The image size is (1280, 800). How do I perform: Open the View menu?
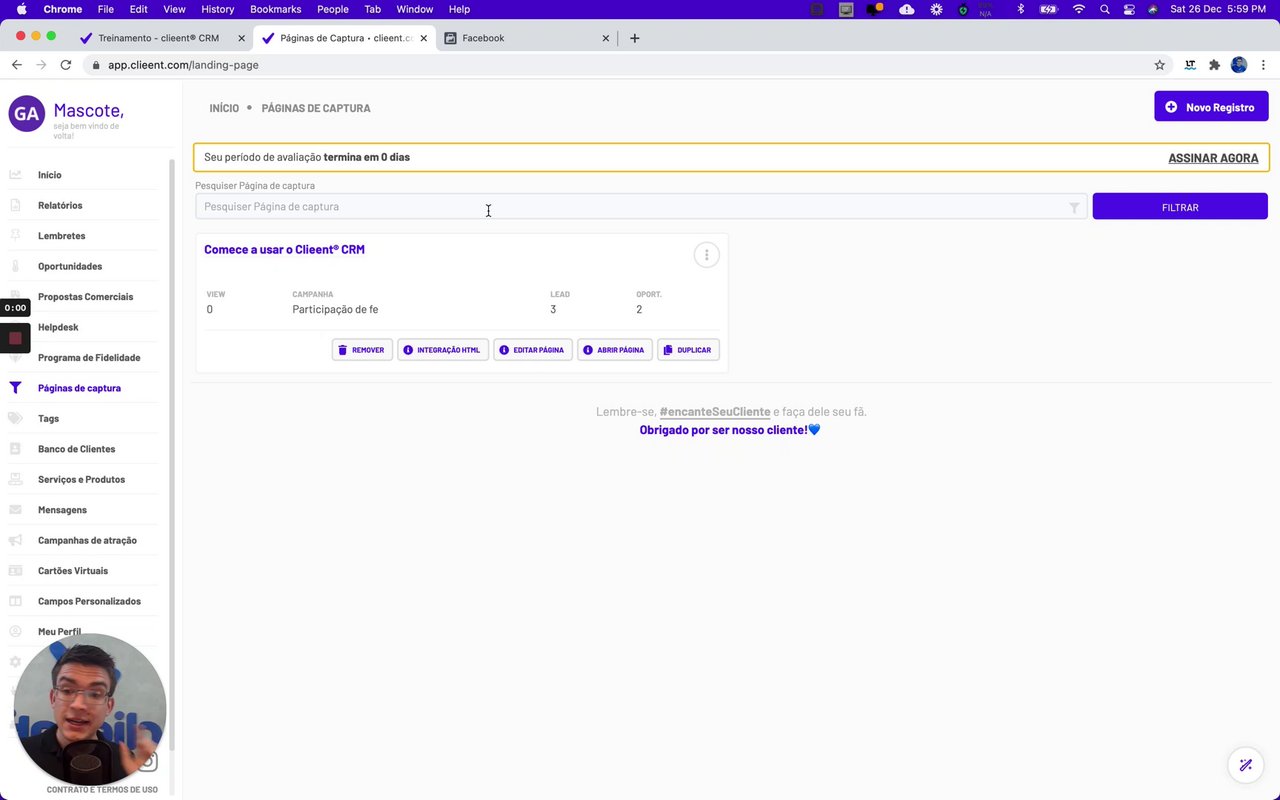[x=174, y=9]
